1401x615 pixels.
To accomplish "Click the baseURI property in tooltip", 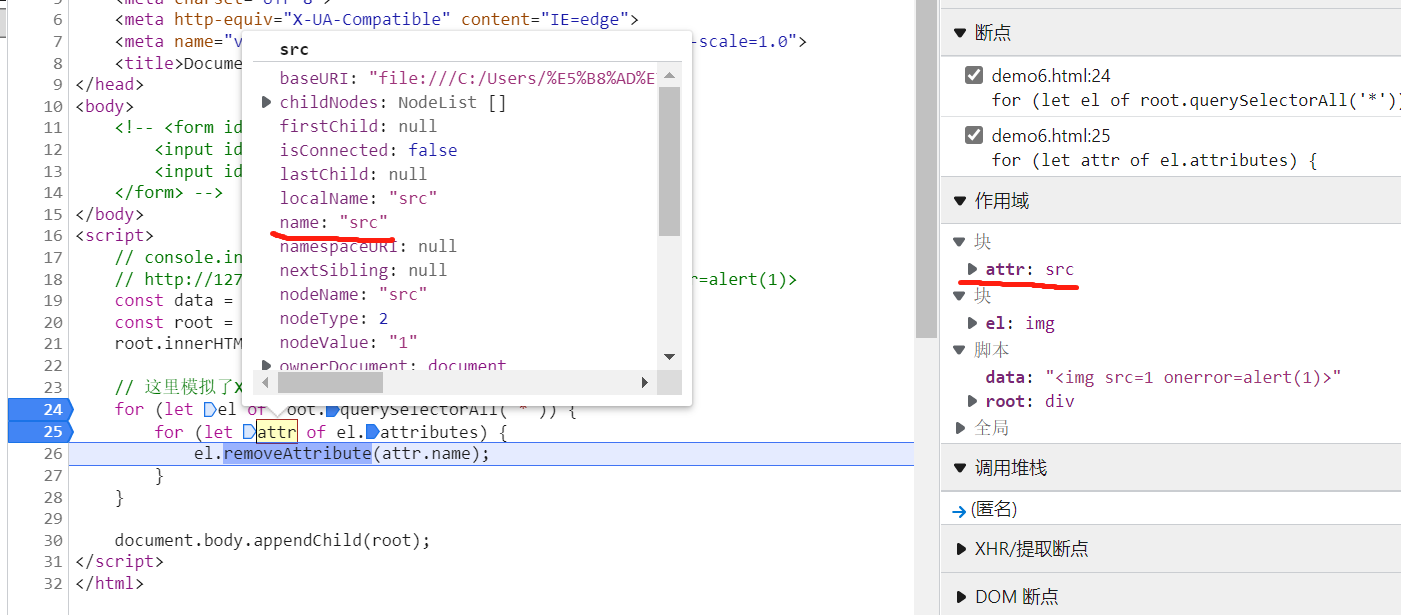I will pyautogui.click(x=467, y=78).
